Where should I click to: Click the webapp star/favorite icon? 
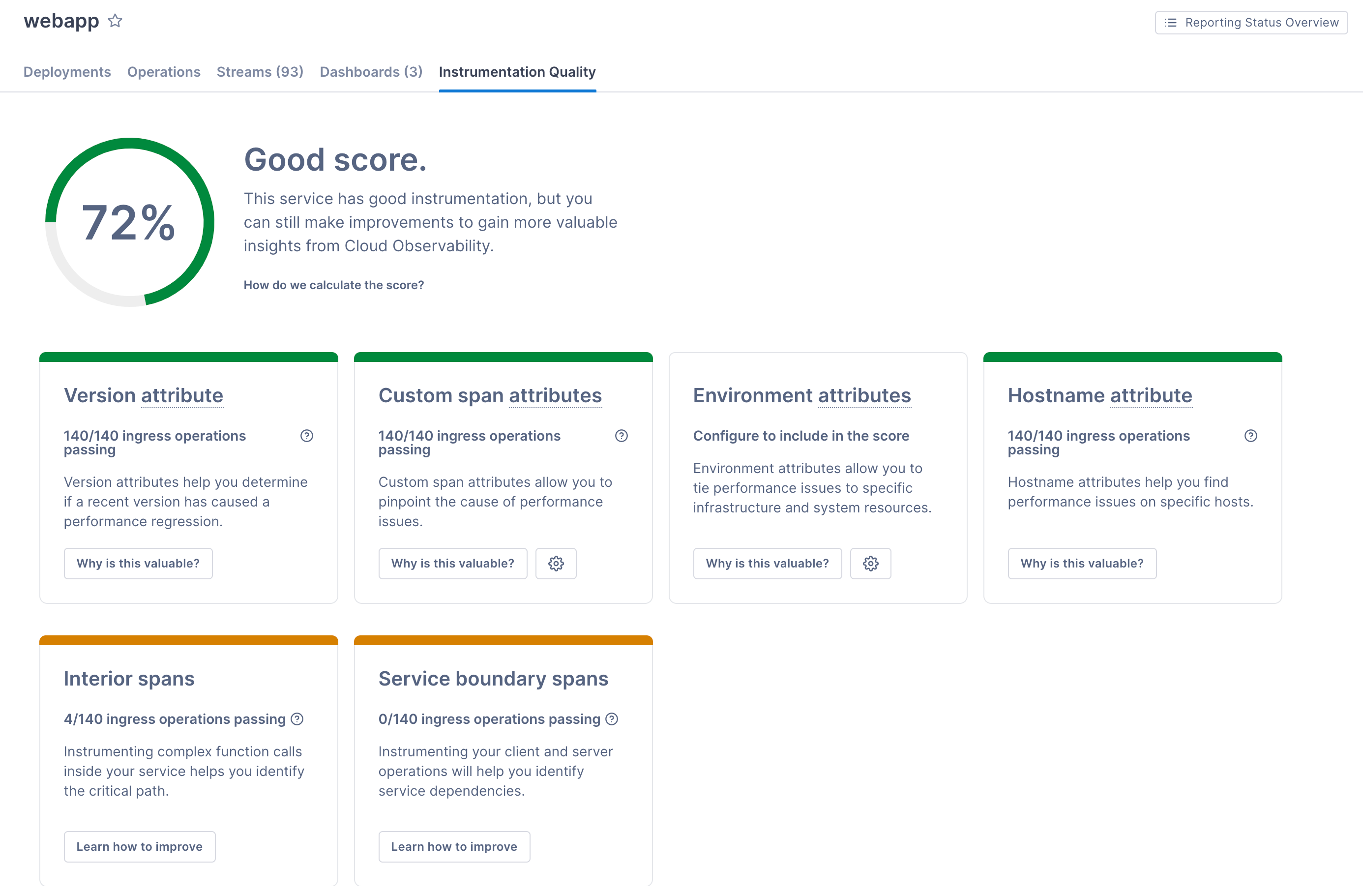coord(118,20)
